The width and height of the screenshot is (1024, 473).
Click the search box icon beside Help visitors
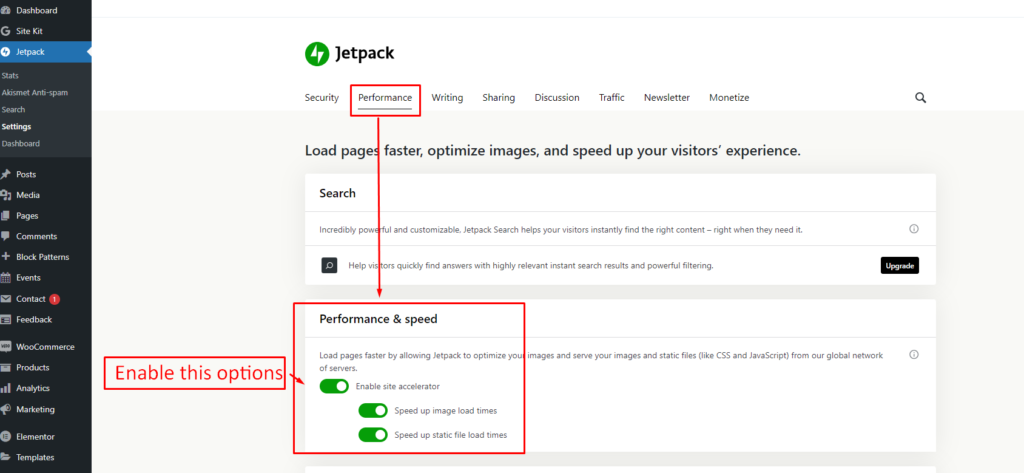[x=329, y=265]
